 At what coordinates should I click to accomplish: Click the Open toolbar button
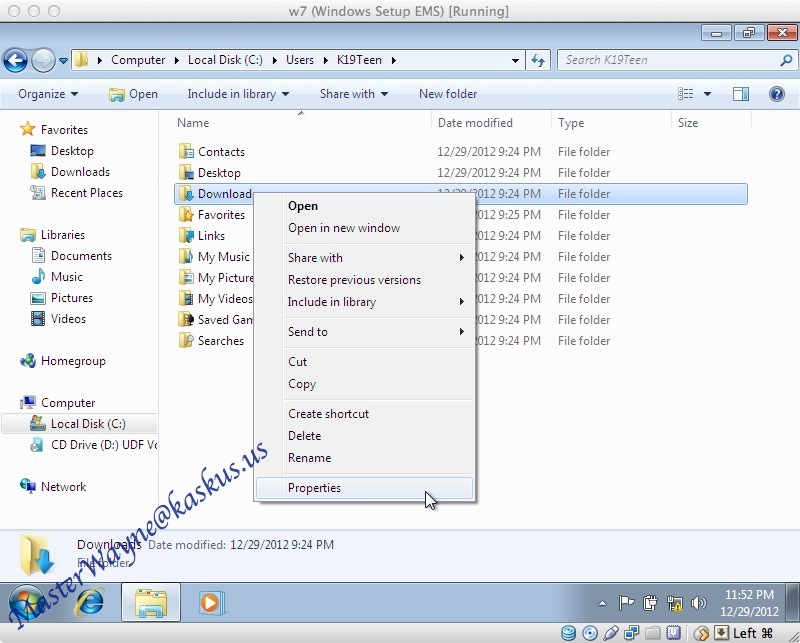133,94
